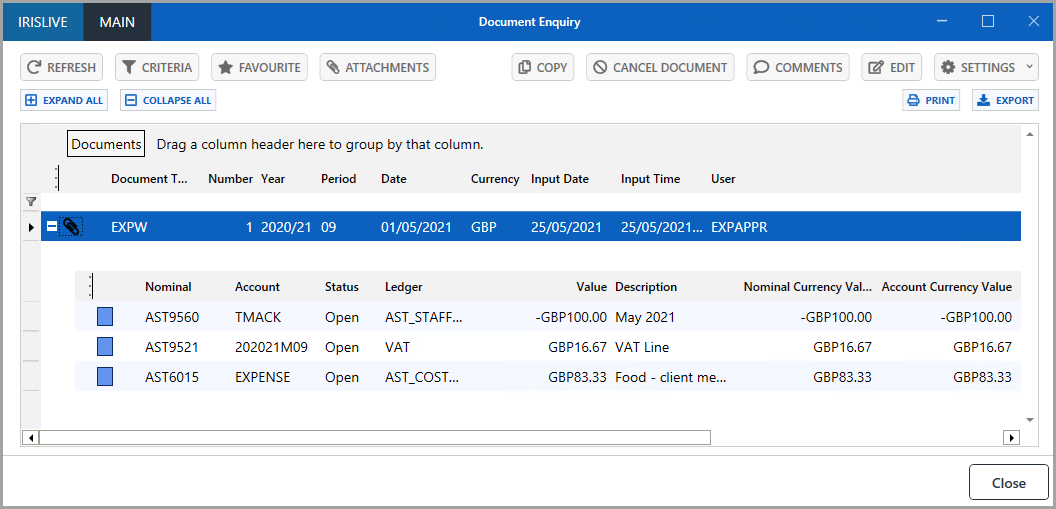The image size is (1056, 509).
Task: Click the VAT Line description cell
Action: click(x=642, y=347)
